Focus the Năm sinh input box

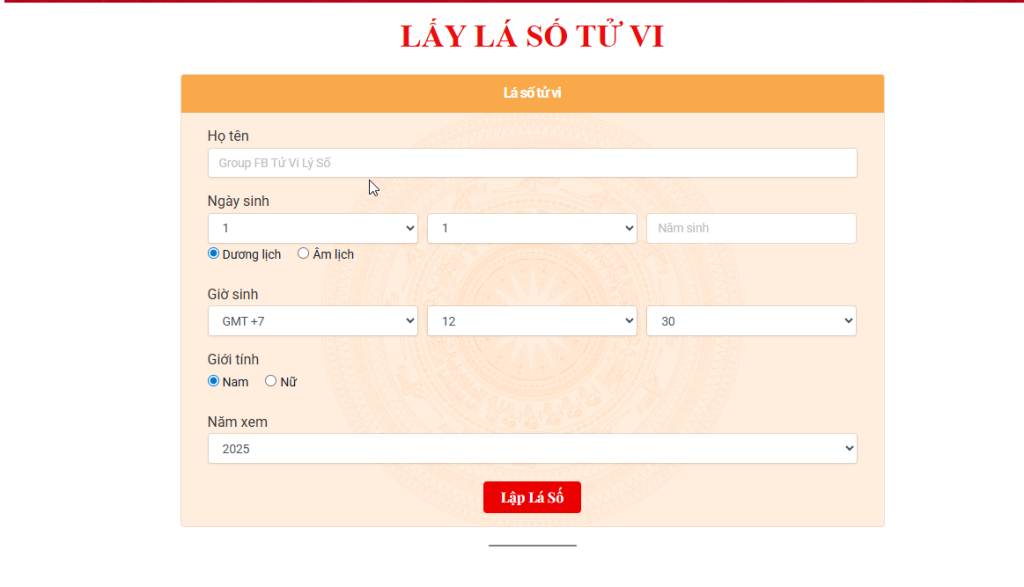[x=750, y=228]
